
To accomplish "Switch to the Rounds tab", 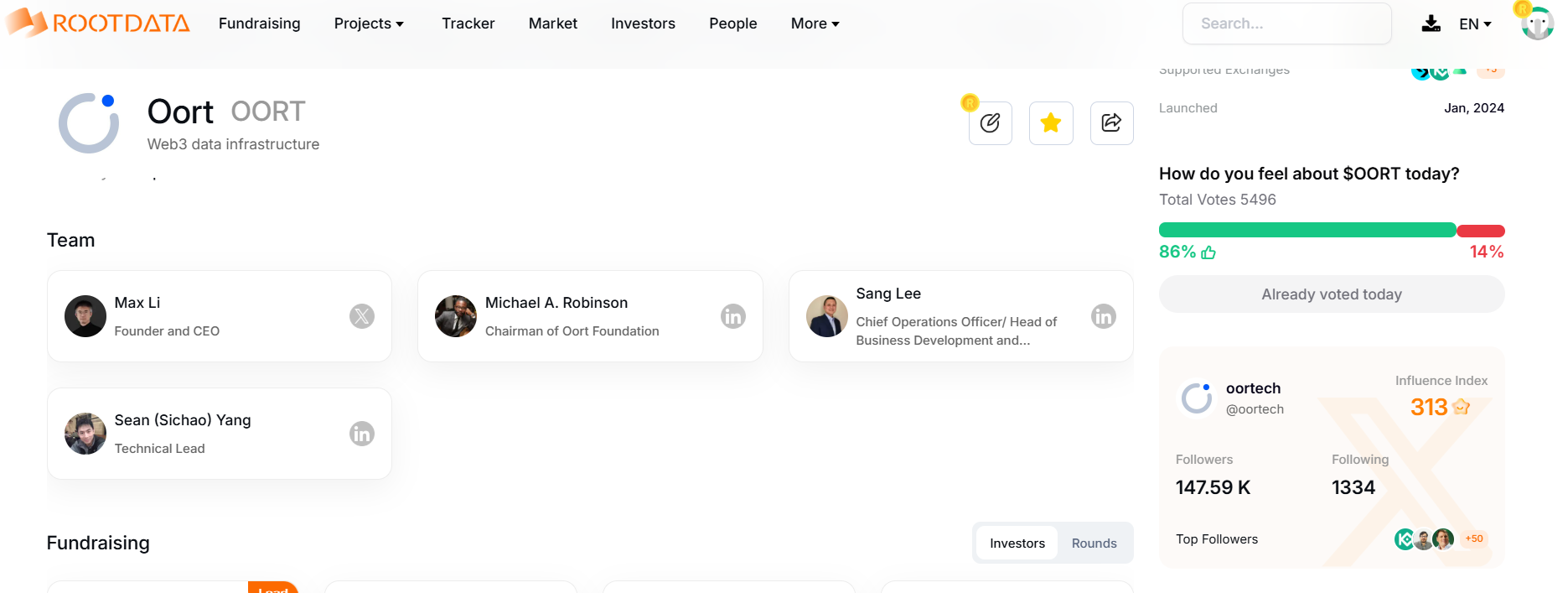I will click(x=1094, y=544).
